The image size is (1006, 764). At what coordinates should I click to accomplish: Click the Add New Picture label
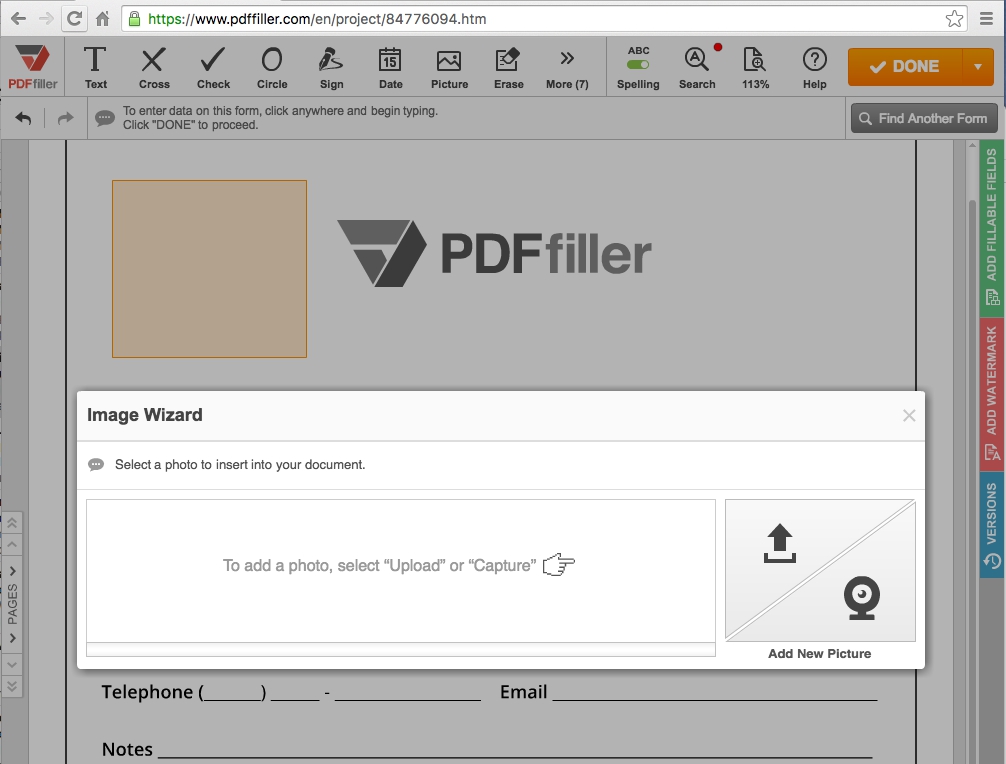click(819, 654)
